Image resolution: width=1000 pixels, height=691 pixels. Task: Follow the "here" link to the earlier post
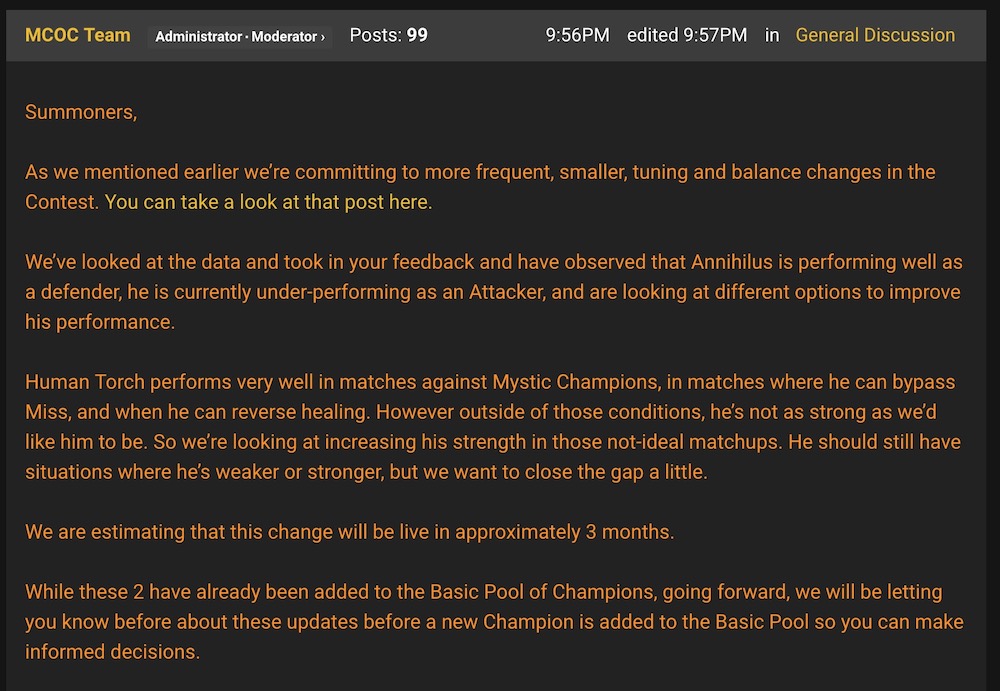[414, 201]
